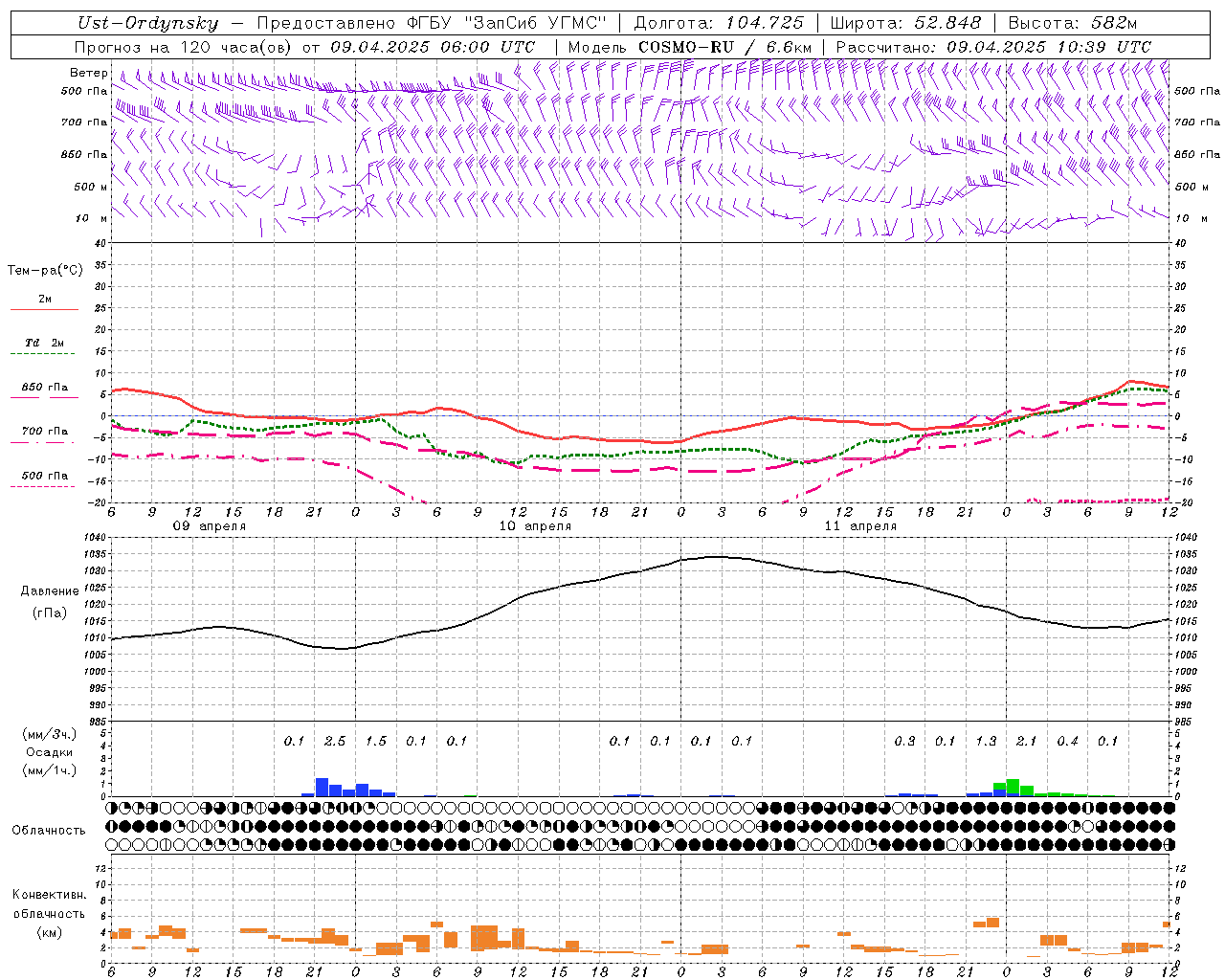The width and height of the screenshot is (1225, 980).
Task: Click the 'Осадки' precipitation label
Action: pyautogui.click(x=49, y=752)
